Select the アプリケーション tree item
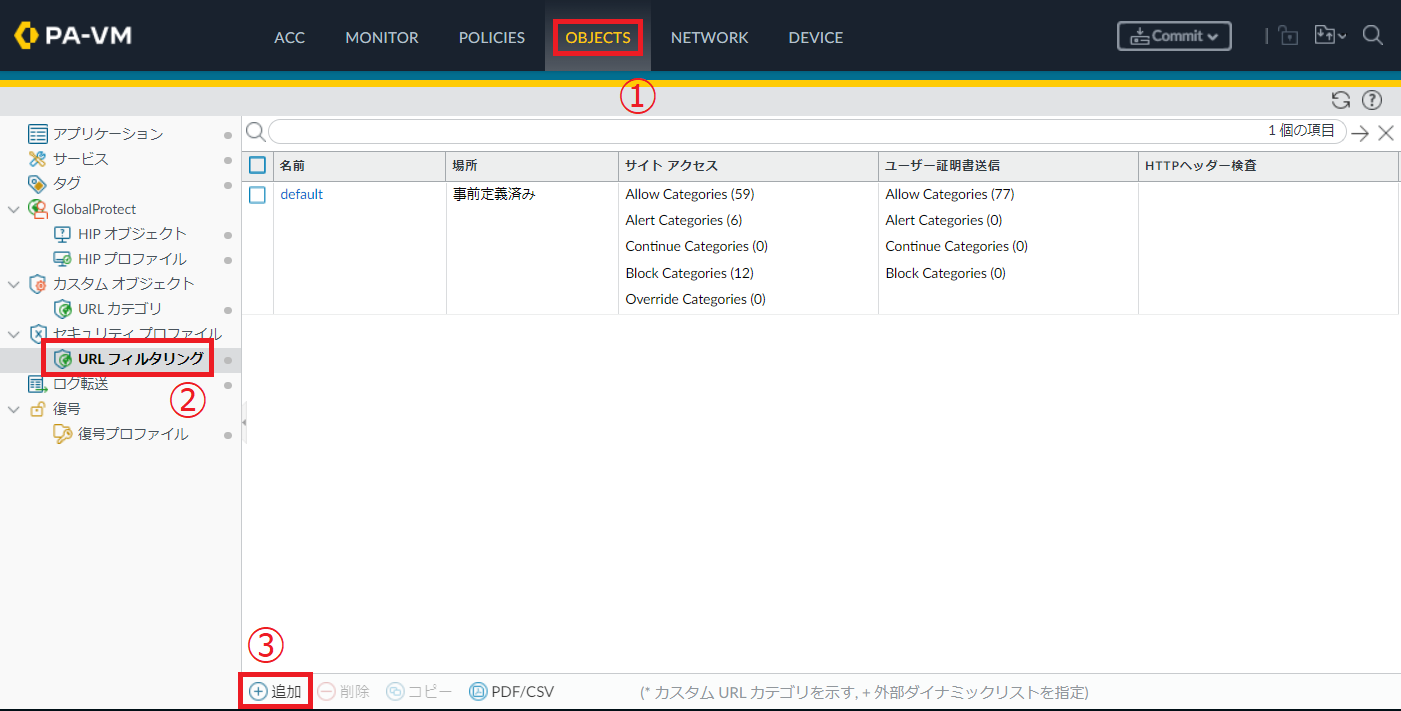The width and height of the screenshot is (1401, 711). (x=108, y=134)
